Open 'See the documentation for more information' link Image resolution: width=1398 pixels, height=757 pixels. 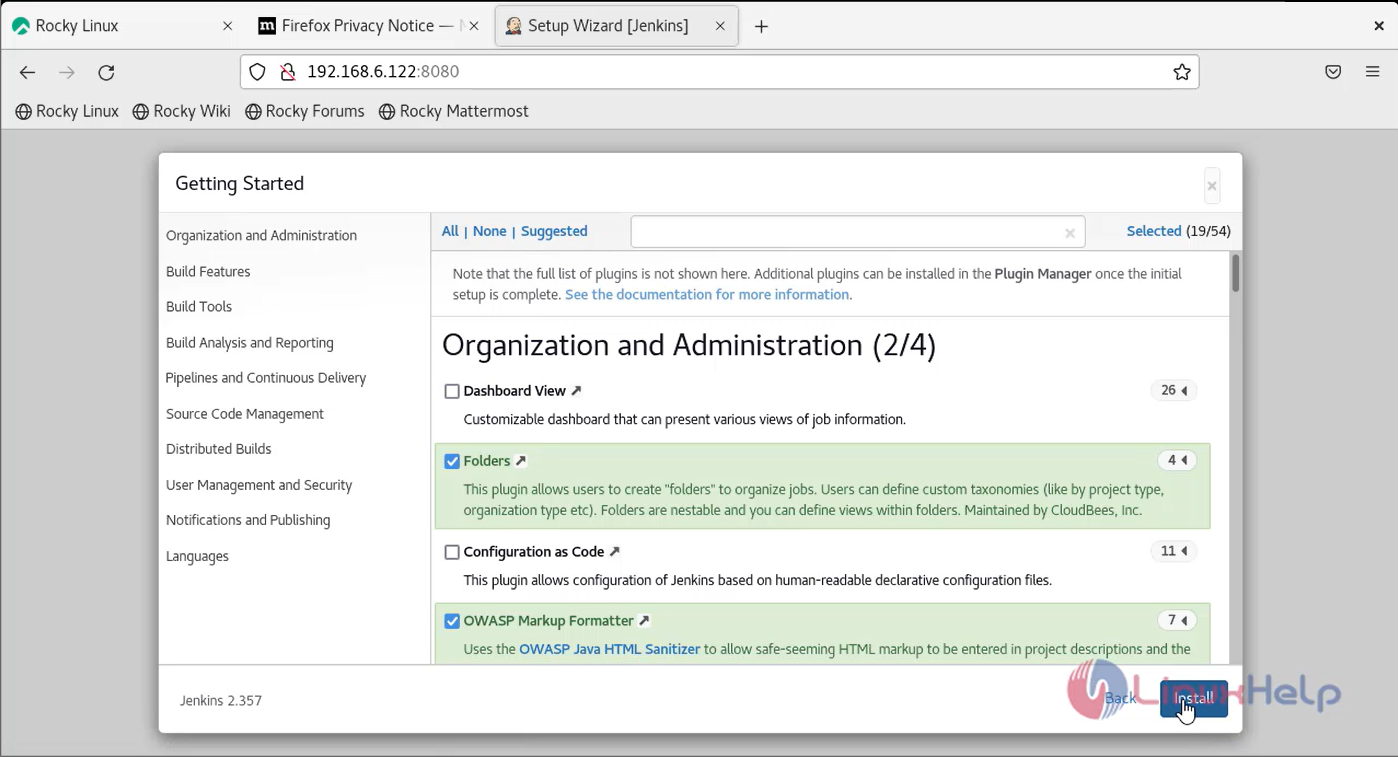click(707, 295)
